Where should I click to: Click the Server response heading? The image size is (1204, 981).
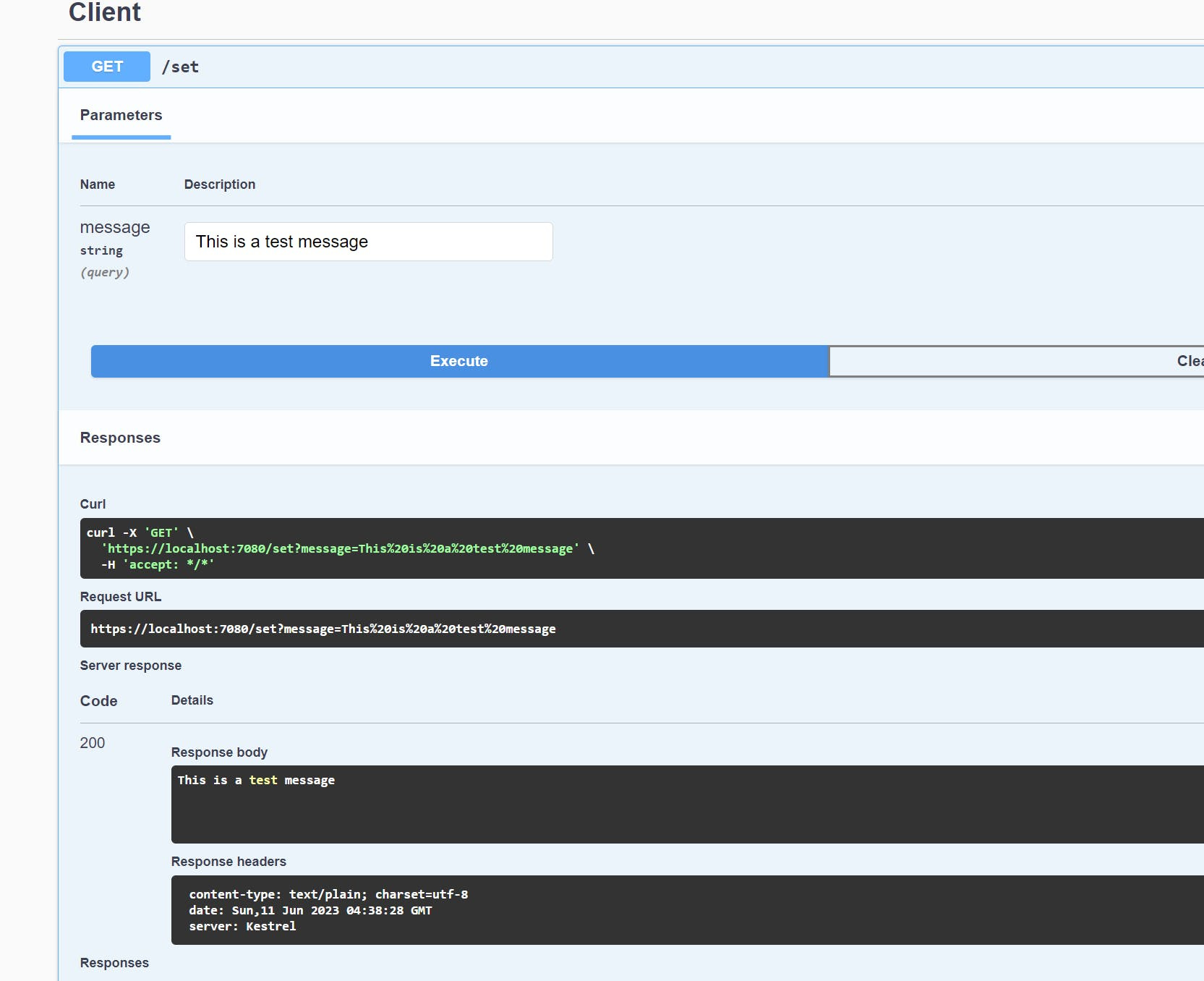131,665
